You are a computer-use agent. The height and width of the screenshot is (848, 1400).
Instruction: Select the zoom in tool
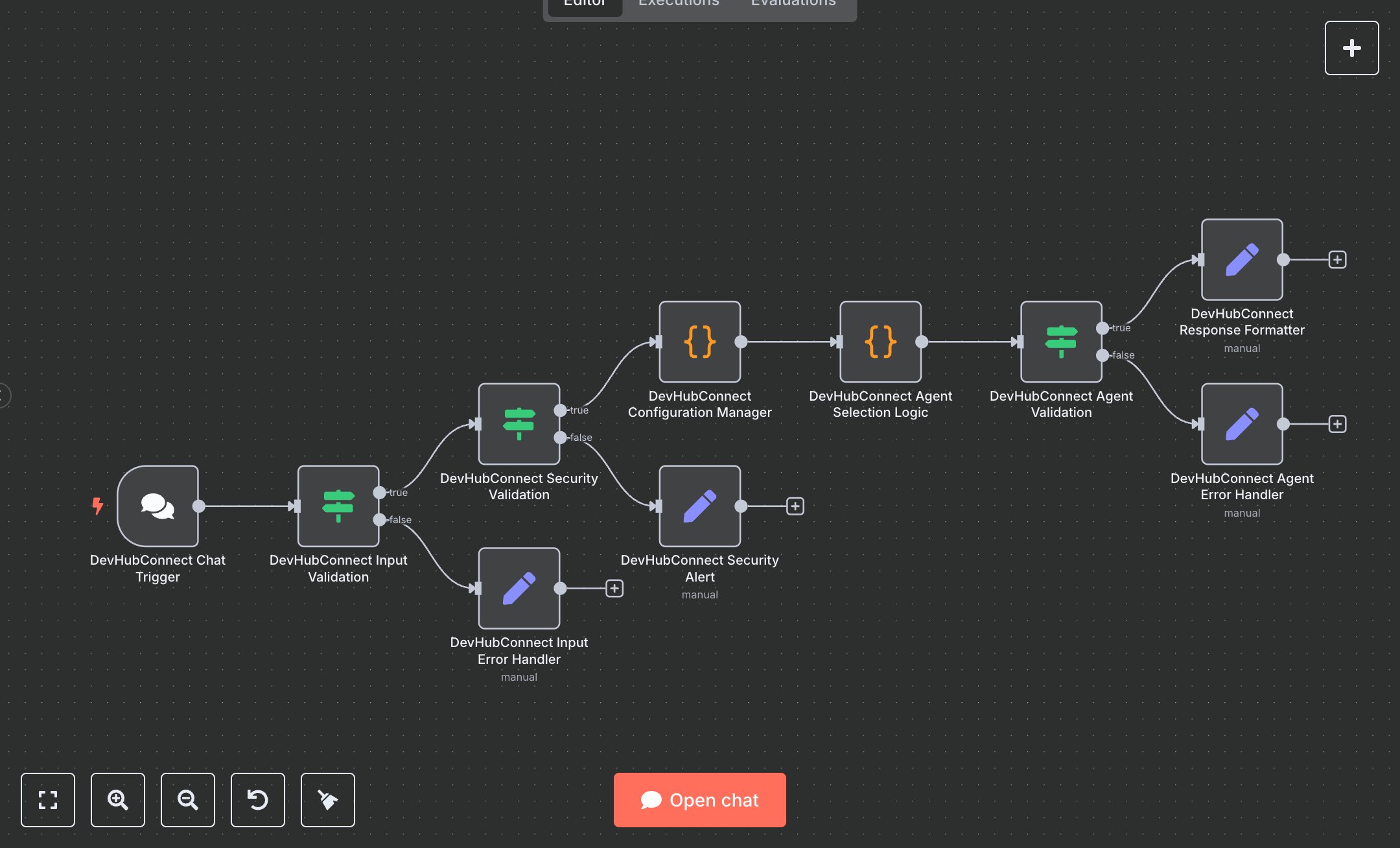click(118, 800)
